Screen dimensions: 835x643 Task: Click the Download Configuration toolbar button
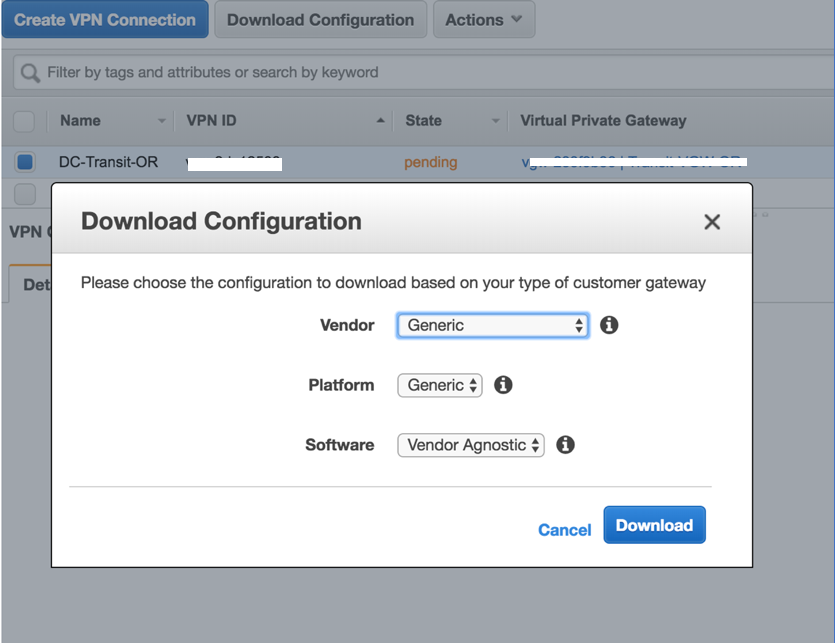pyautogui.click(x=320, y=19)
